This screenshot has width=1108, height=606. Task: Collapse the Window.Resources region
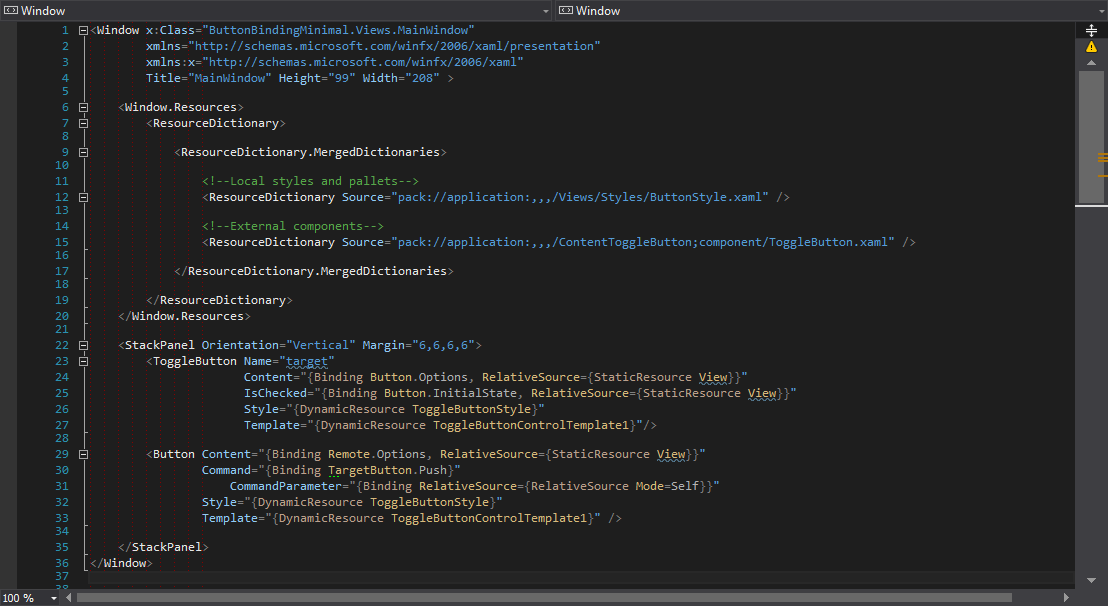click(x=83, y=106)
